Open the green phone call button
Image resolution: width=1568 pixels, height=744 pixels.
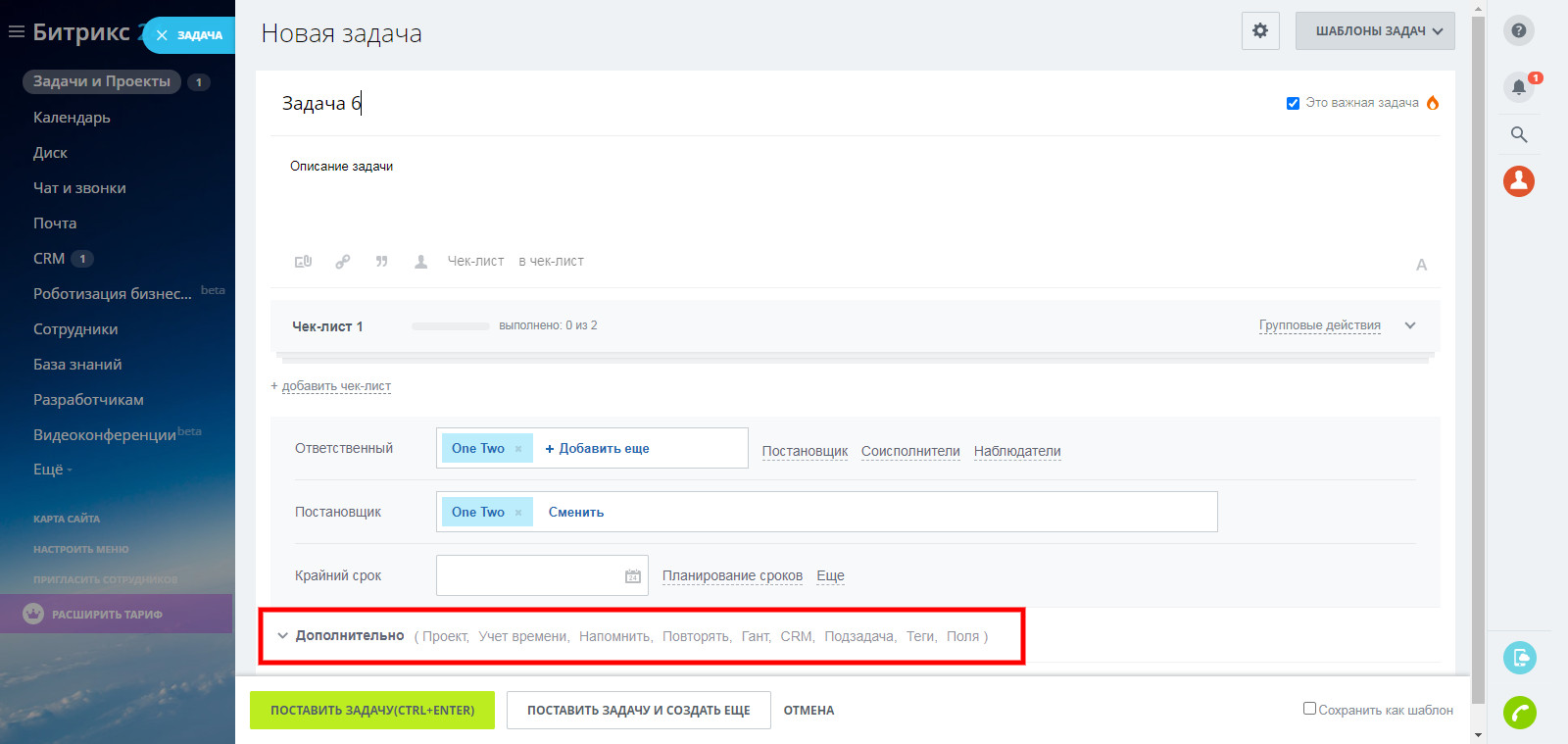pos(1520,713)
